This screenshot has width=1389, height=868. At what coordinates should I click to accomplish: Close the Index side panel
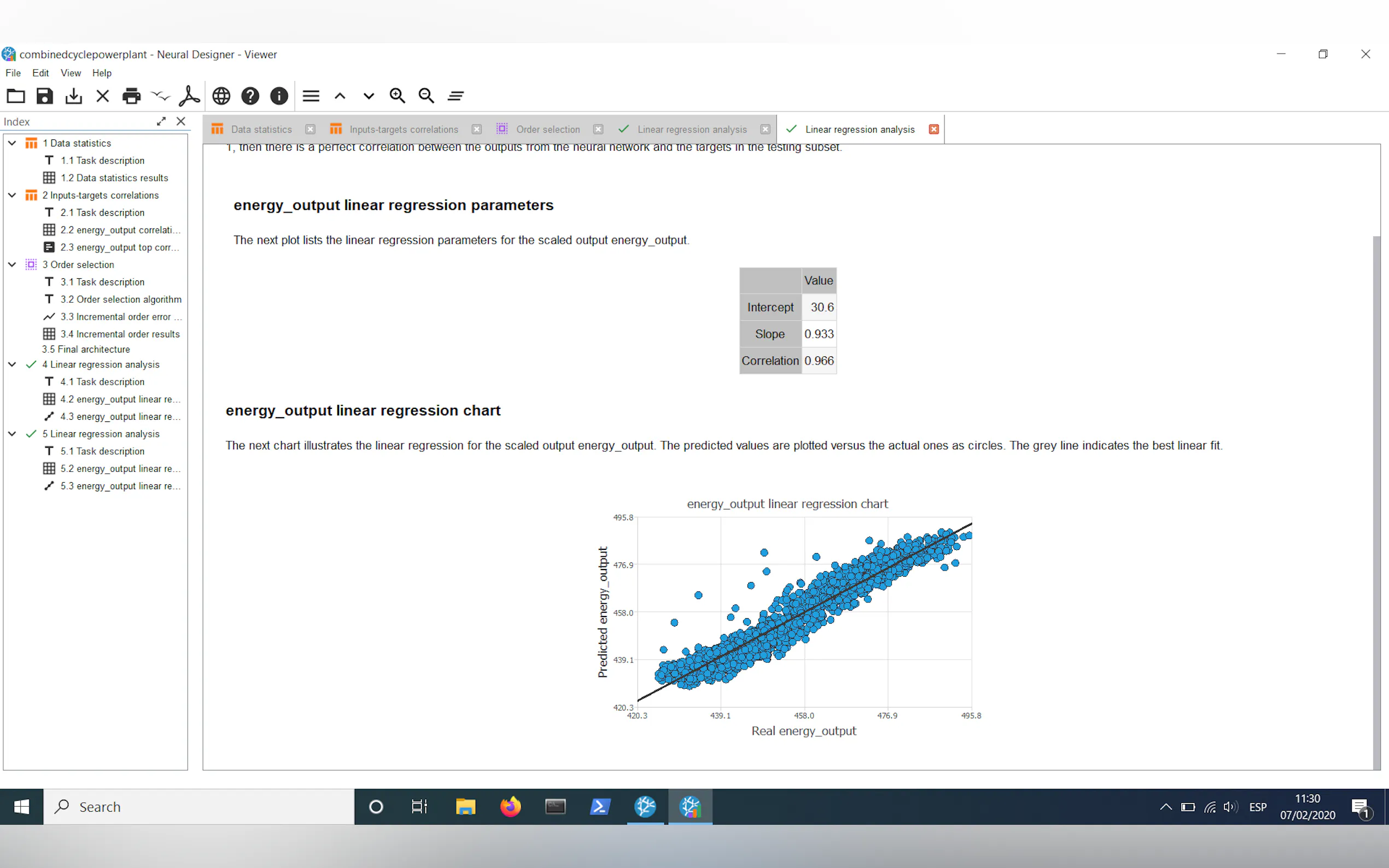[181, 121]
